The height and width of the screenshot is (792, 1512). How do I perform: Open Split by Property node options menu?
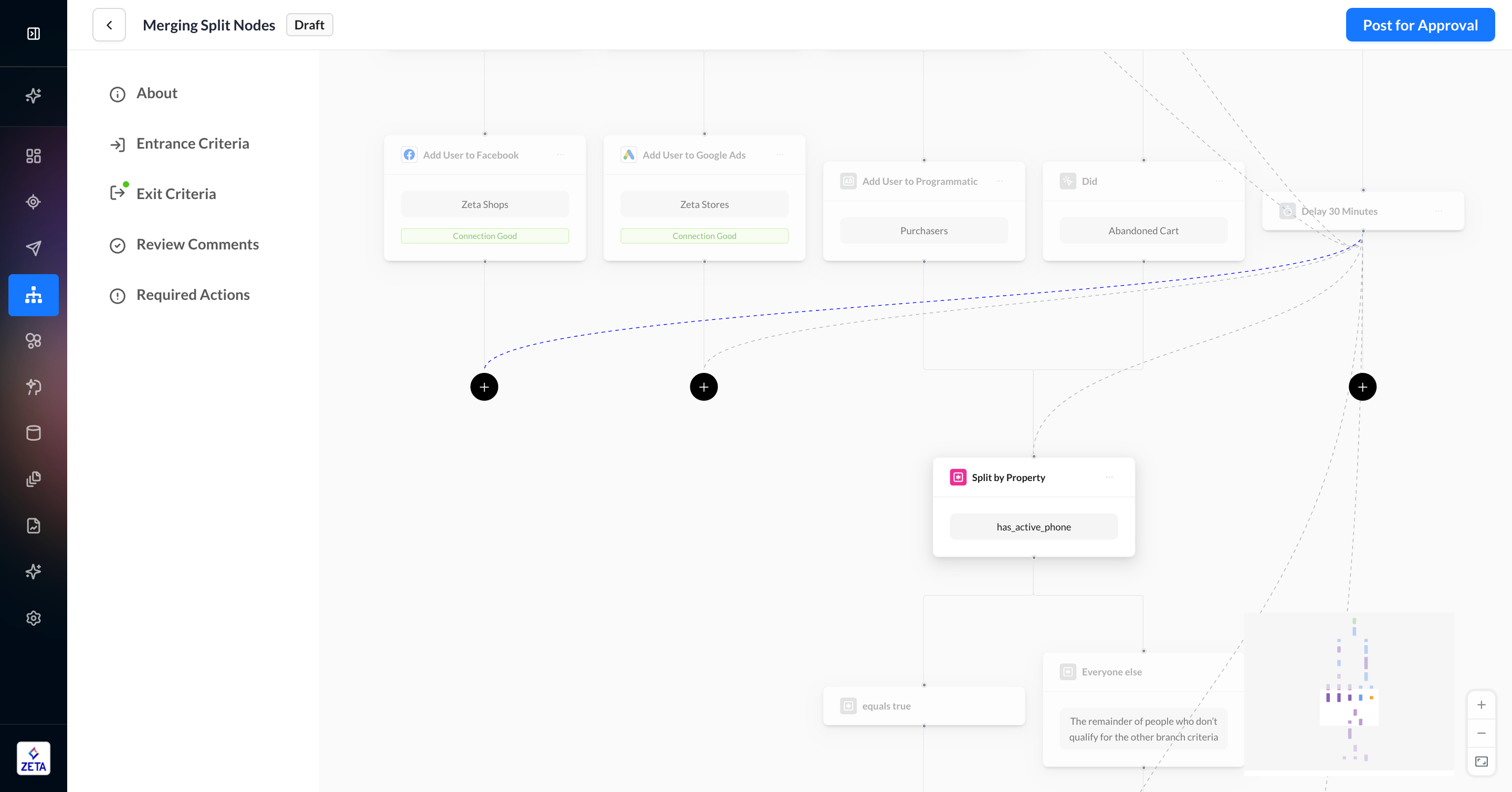click(1109, 477)
